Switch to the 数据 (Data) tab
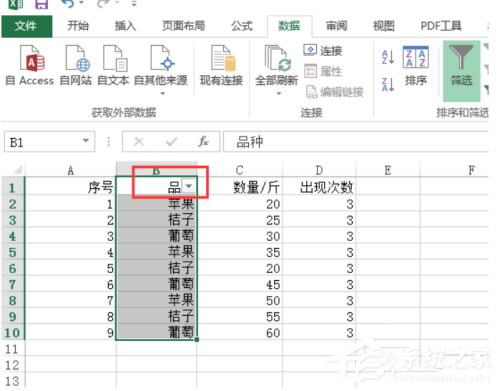This screenshot has height=391, width=500. [x=289, y=26]
